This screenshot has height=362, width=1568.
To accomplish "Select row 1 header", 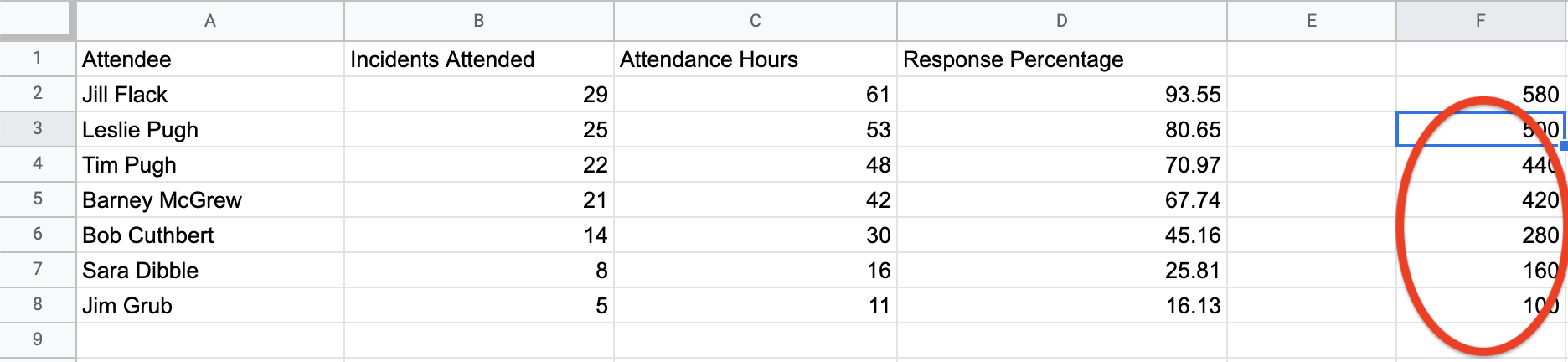I will [38, 59].
